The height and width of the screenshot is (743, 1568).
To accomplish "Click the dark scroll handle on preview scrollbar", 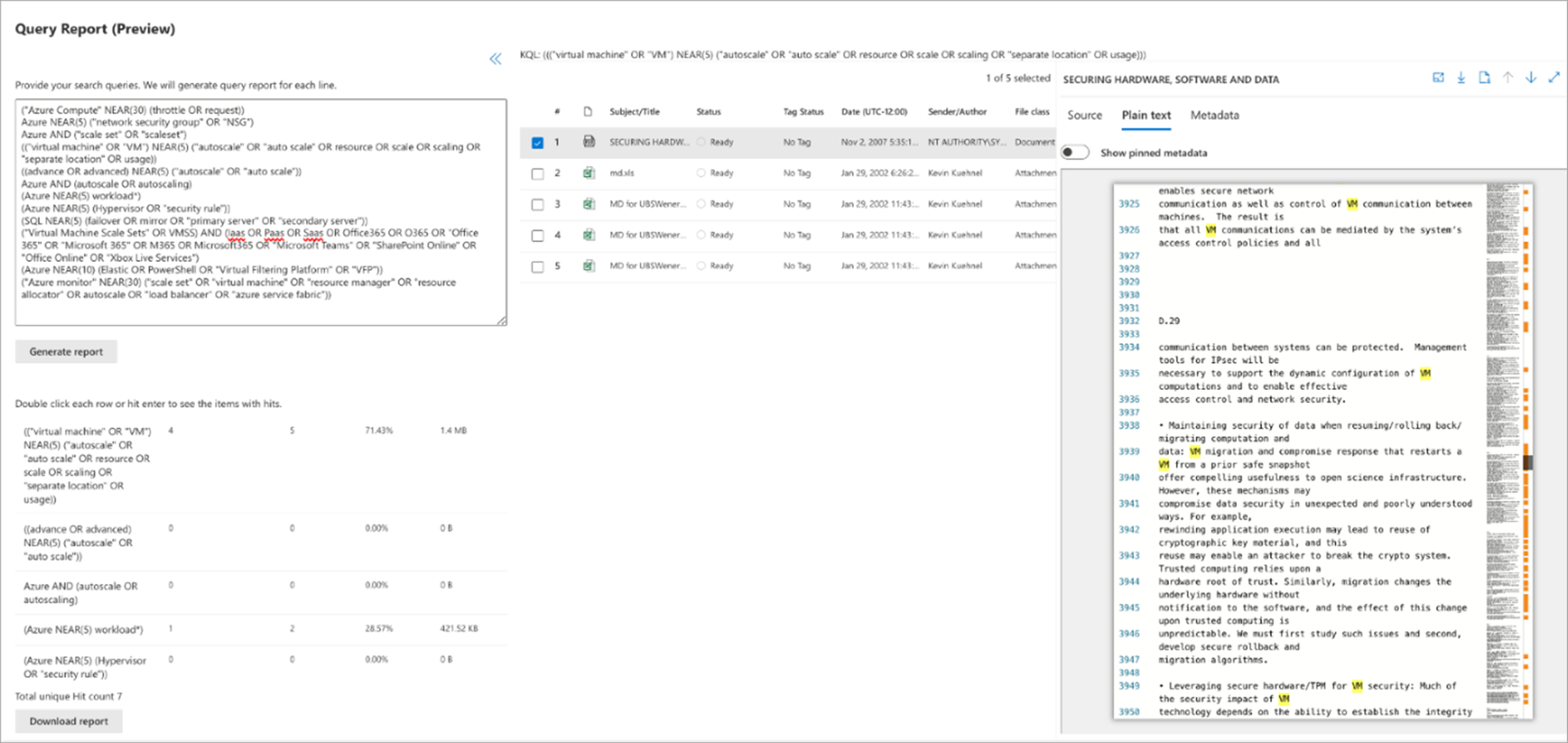I will click(x=1527, y=463).
